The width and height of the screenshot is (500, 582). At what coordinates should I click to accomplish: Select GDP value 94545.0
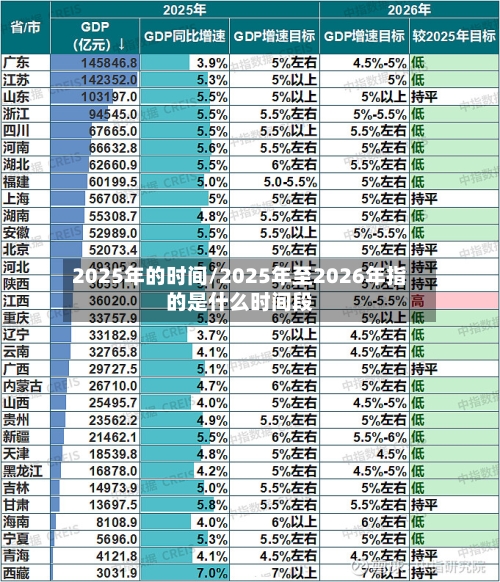coord(95,114)
